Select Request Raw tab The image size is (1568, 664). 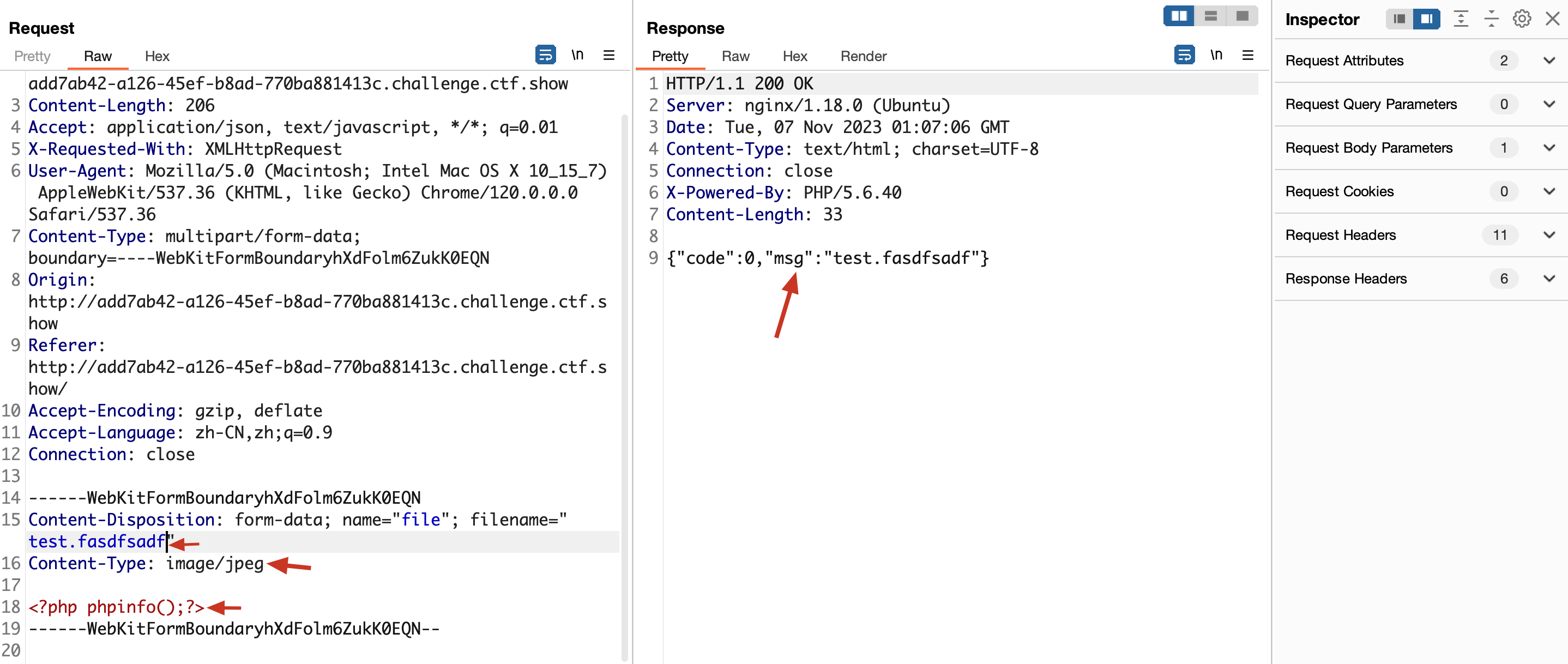click(98, 56)
